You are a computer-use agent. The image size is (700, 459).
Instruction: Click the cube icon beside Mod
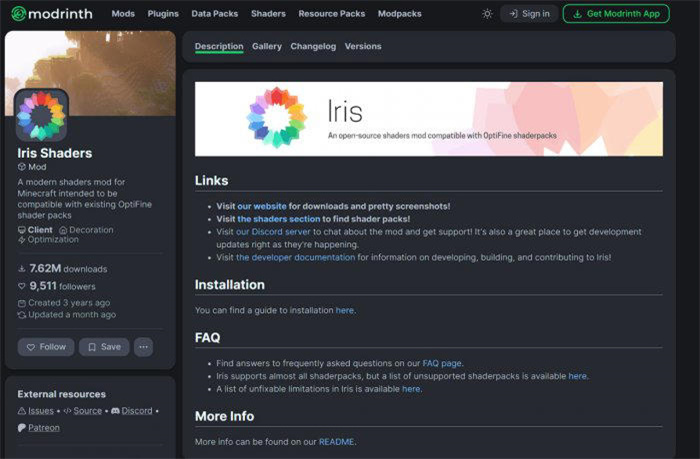pos(21,167)
